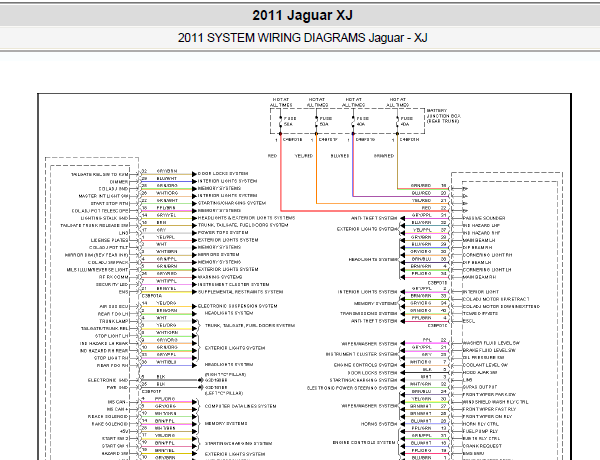
Task: Click the 'COOLANT LEVEL SW' label
Action: pyautogui.click(x=486, y=365)
